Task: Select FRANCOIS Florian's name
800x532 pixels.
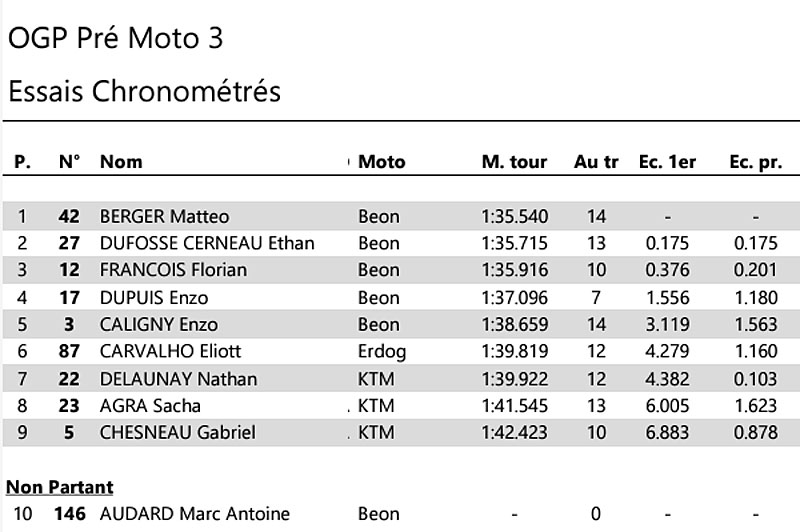Action: [173, 270]
